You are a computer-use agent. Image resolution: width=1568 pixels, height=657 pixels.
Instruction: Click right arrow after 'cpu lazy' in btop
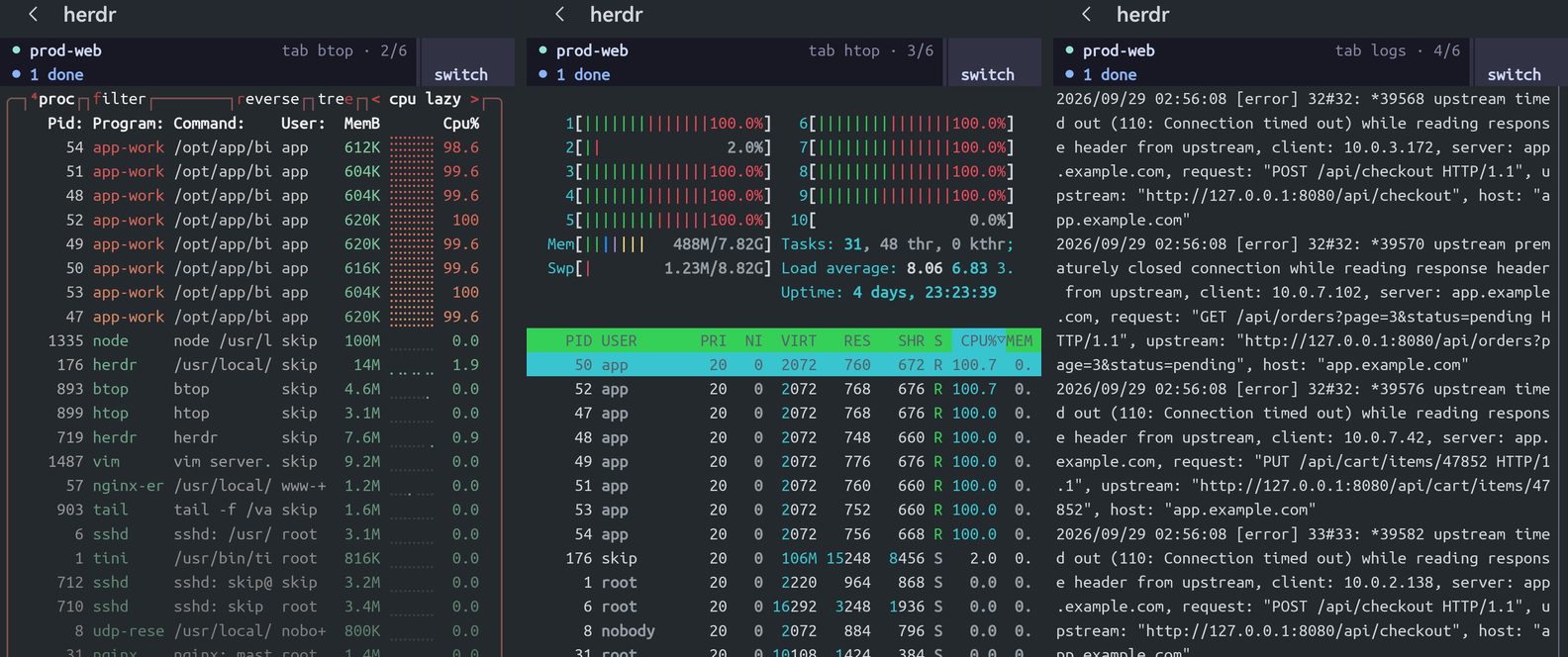click(x=475, y=99)
